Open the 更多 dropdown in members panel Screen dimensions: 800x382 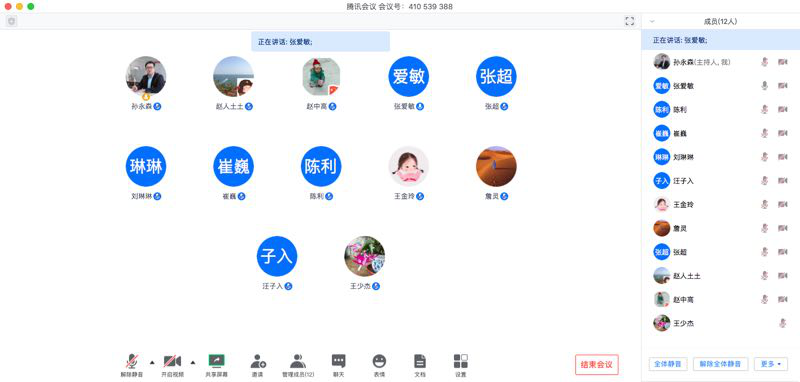pyautogui.click(x=770, y=364)
